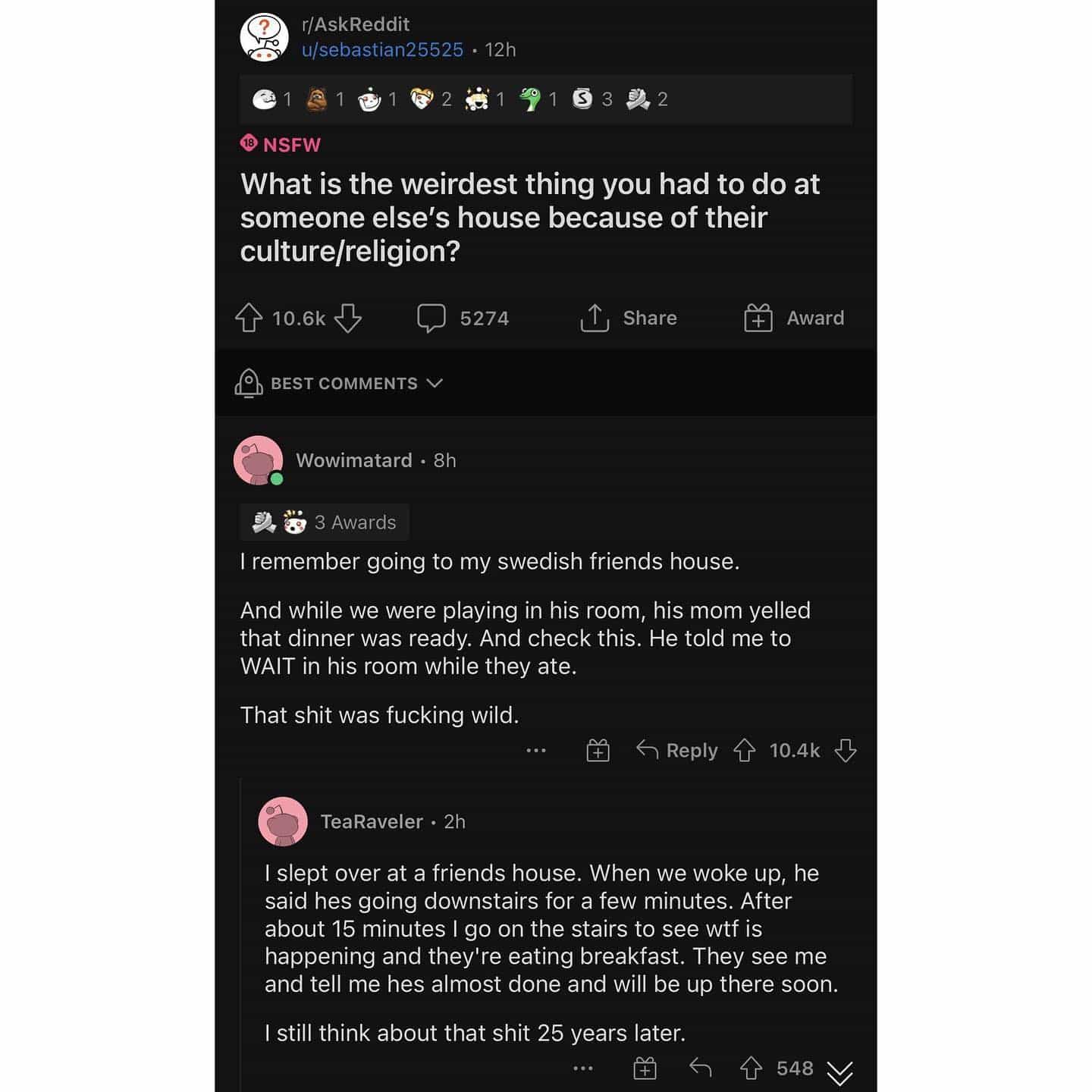Screen dimensions: 1092x1092
Task: Open more options on Wowimatard's comment
Action: (536, 751)
